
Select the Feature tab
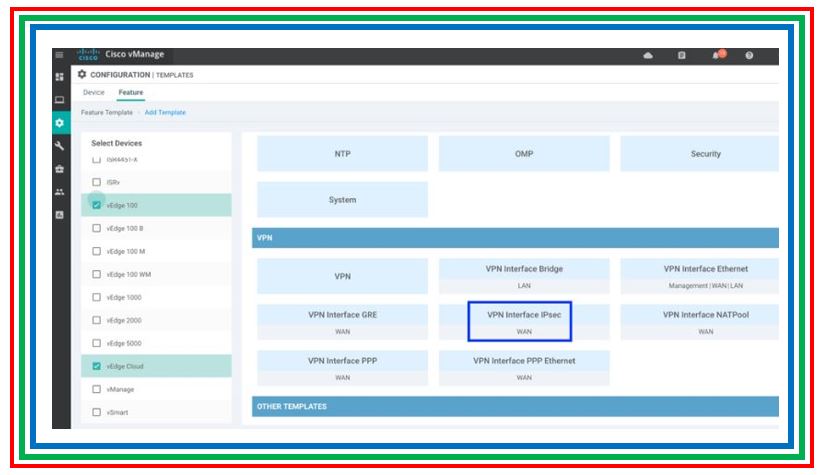tap(131, 93)
